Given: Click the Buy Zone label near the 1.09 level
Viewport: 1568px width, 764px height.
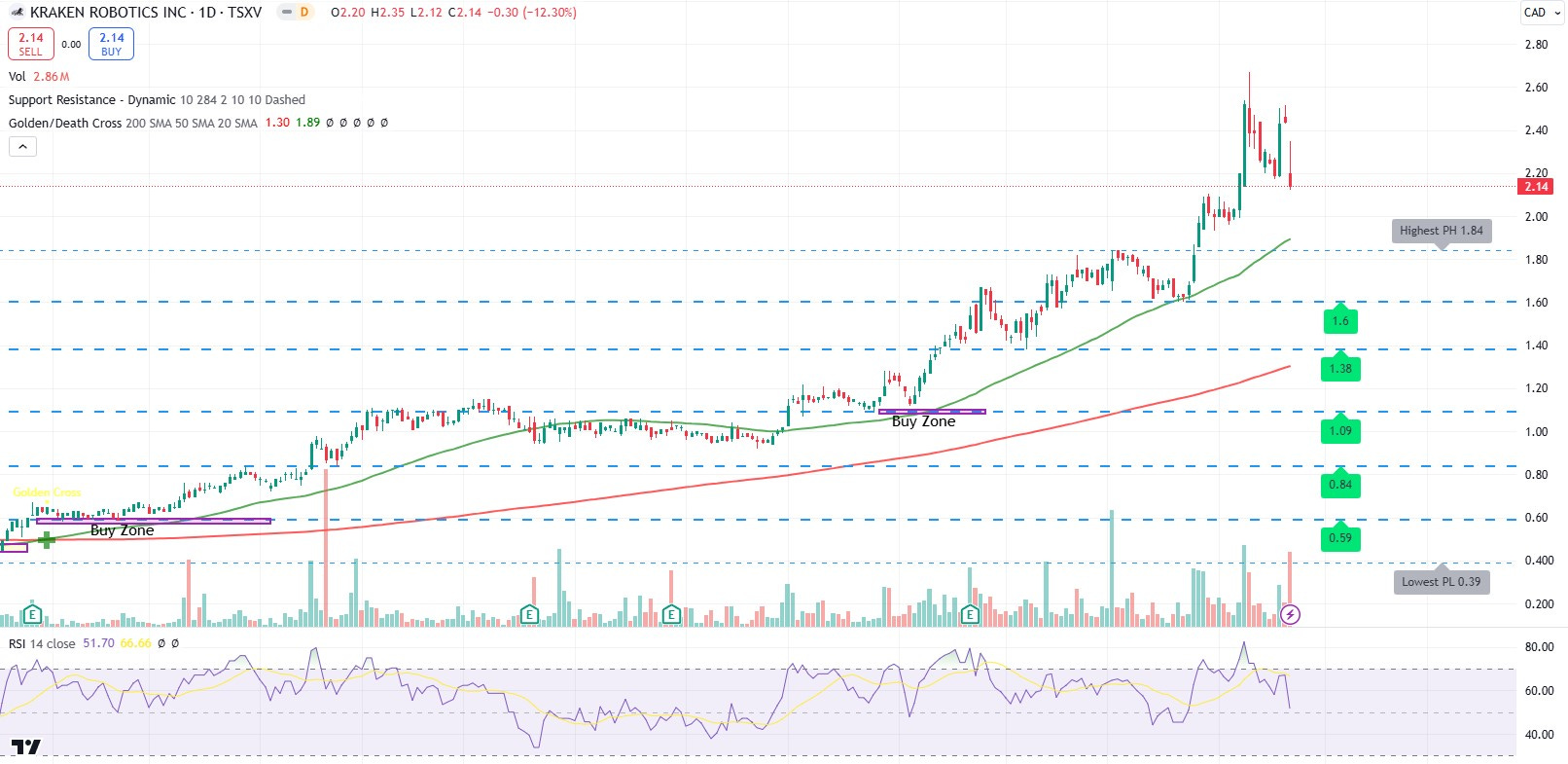Looking at the screenshot, I should click(923, 421).
